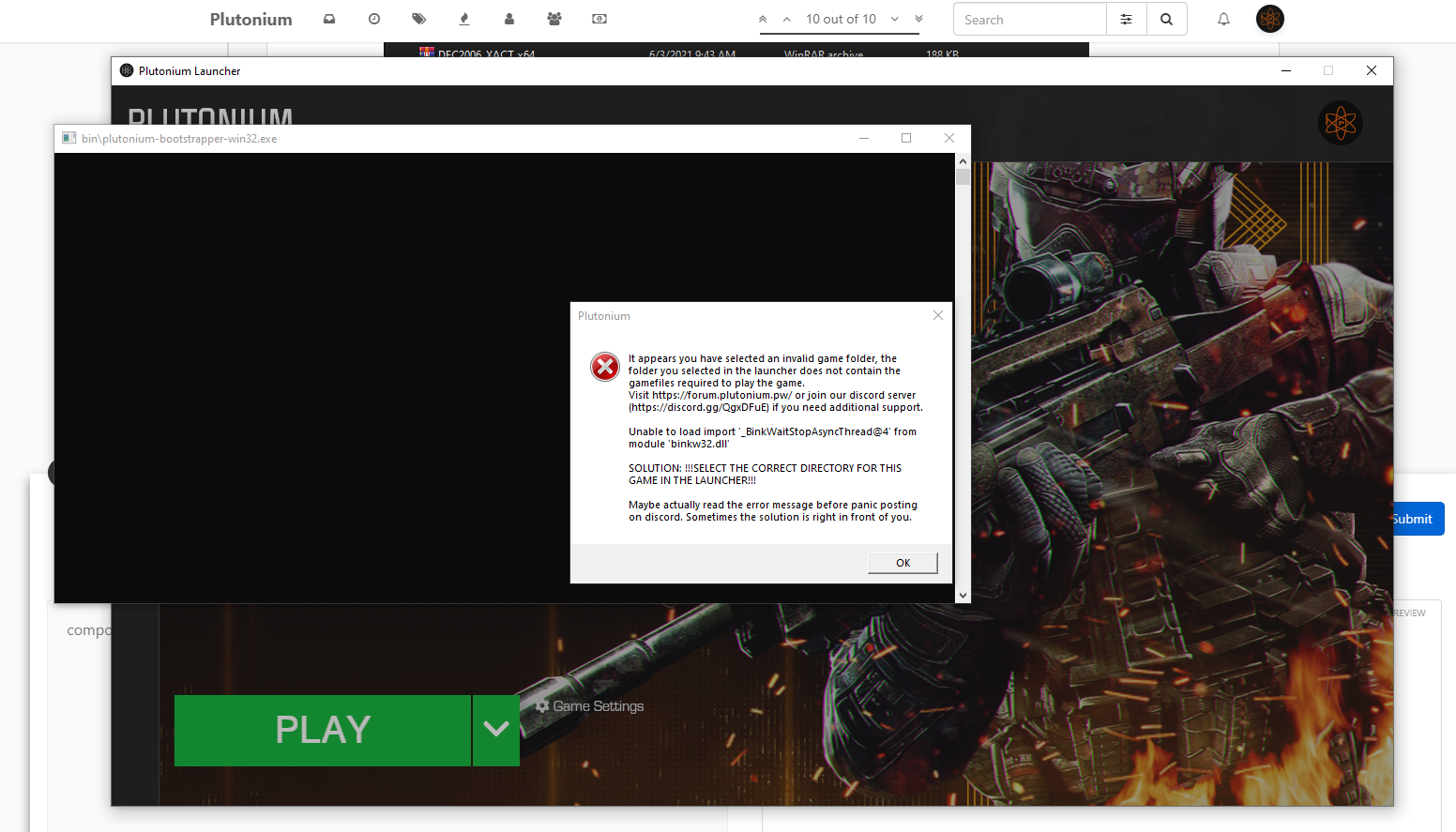Screen dimensions: 1456x832
Task: Click the 'Plutonium' dialog title text
Action: 604,316
